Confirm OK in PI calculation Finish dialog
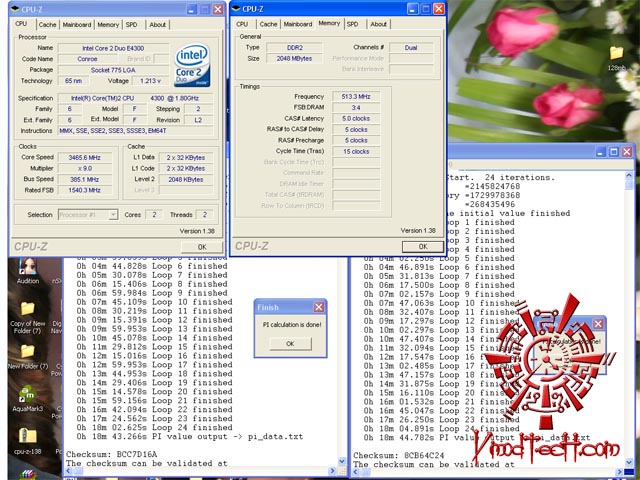 coord(290,344)
